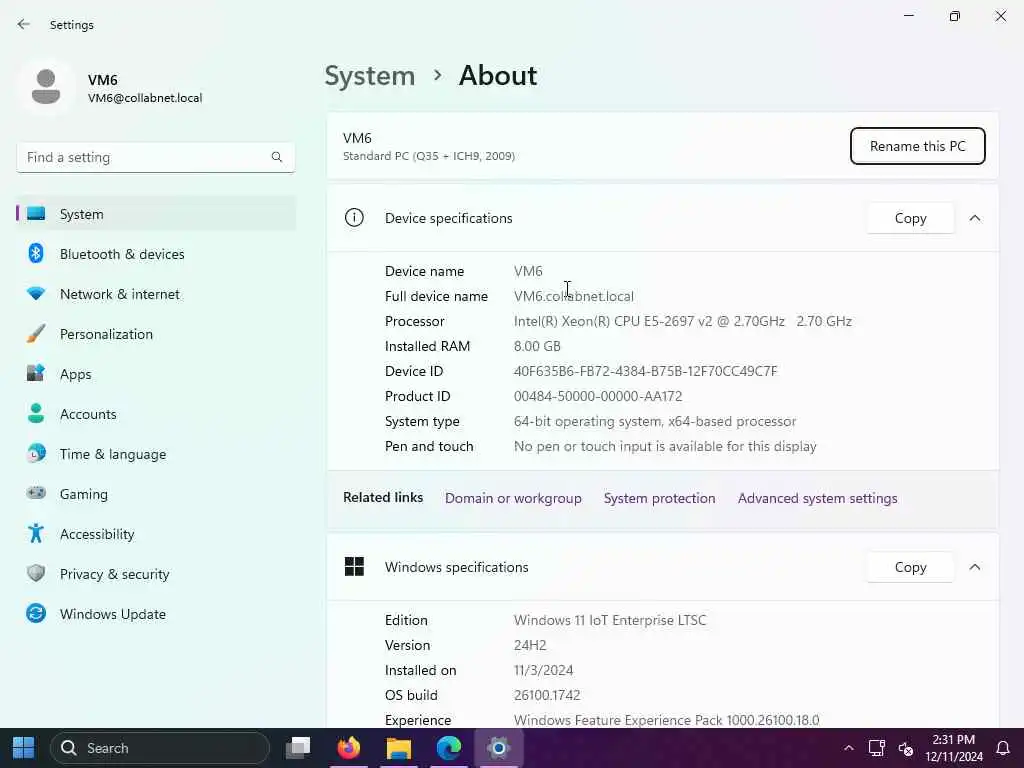
Task: Click the Product ID value 00484-50000-00000-AA172
Action: pyautogui.click(x=598, y=396)
